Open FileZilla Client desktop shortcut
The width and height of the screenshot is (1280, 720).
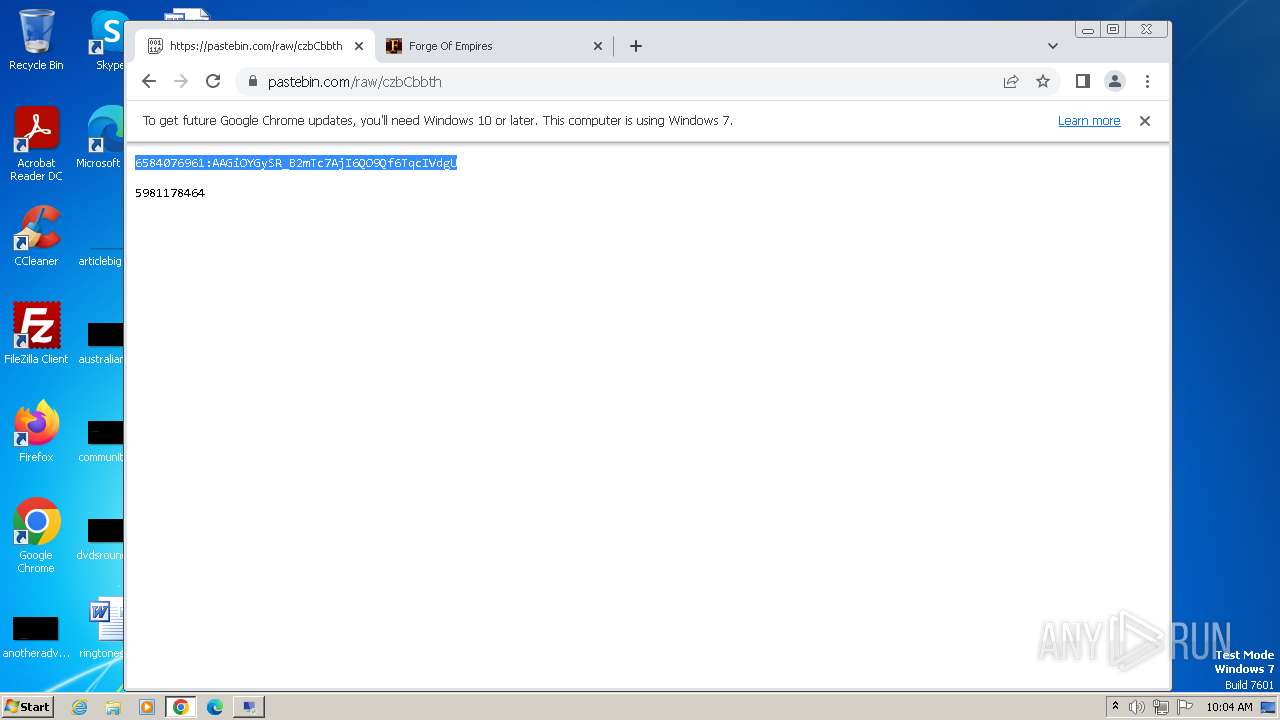point(36,333)
